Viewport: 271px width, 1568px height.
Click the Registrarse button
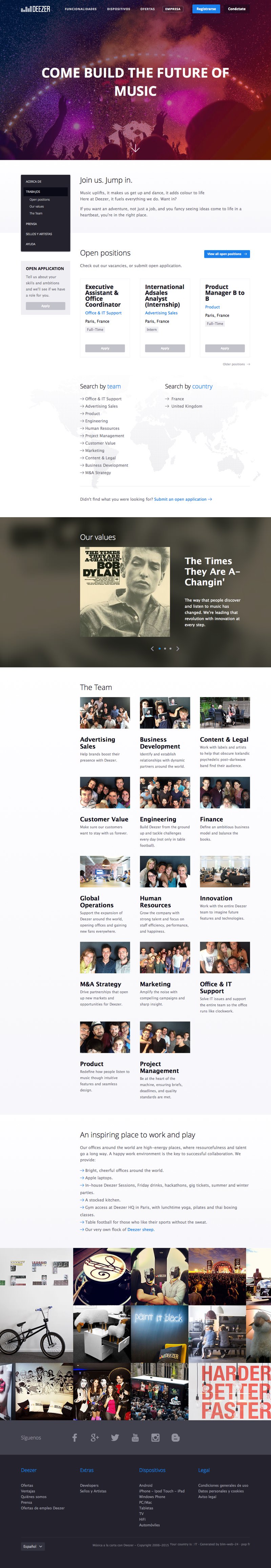206,9
